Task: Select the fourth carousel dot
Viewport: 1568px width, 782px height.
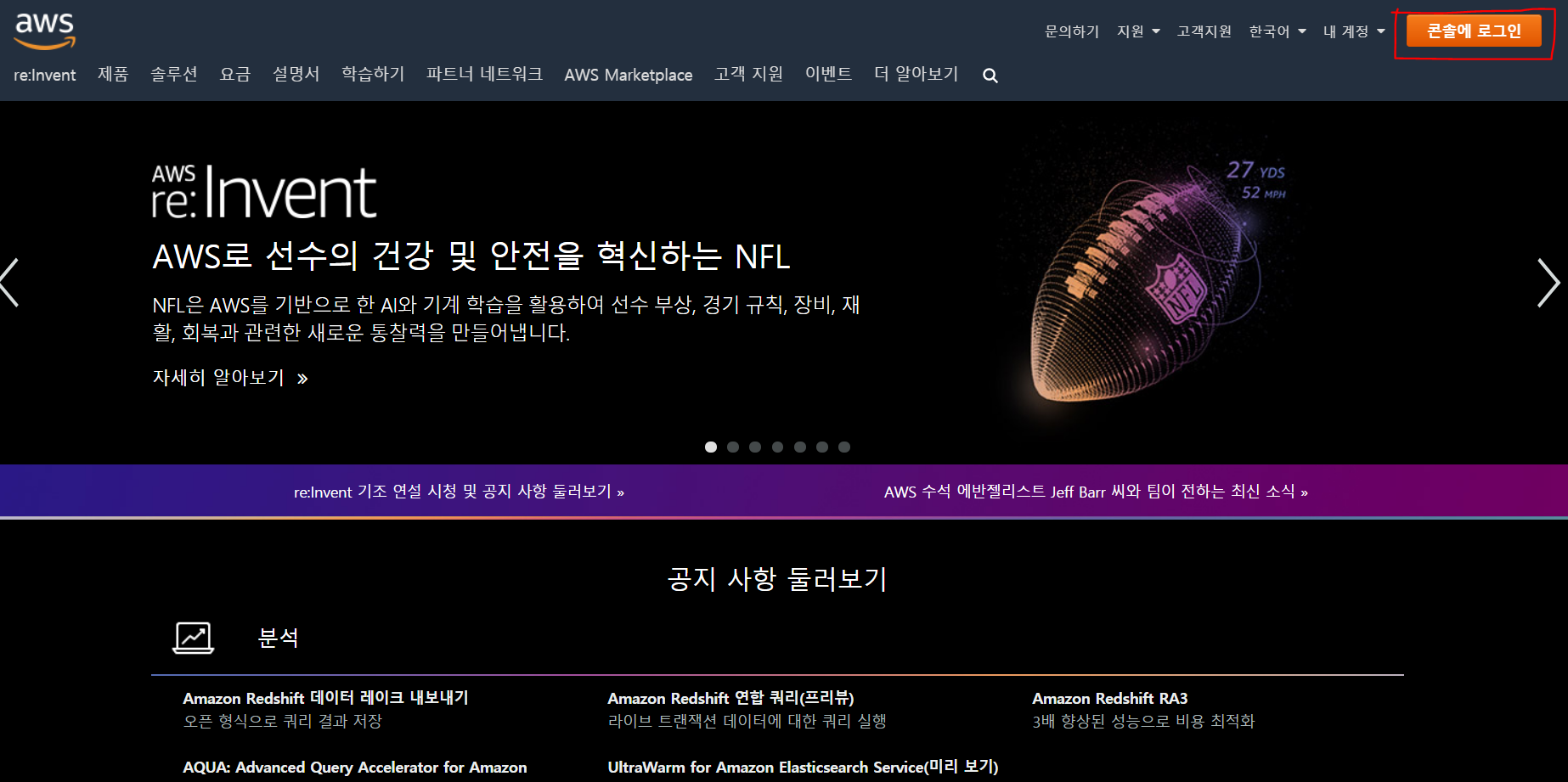Action: [777, 447]
